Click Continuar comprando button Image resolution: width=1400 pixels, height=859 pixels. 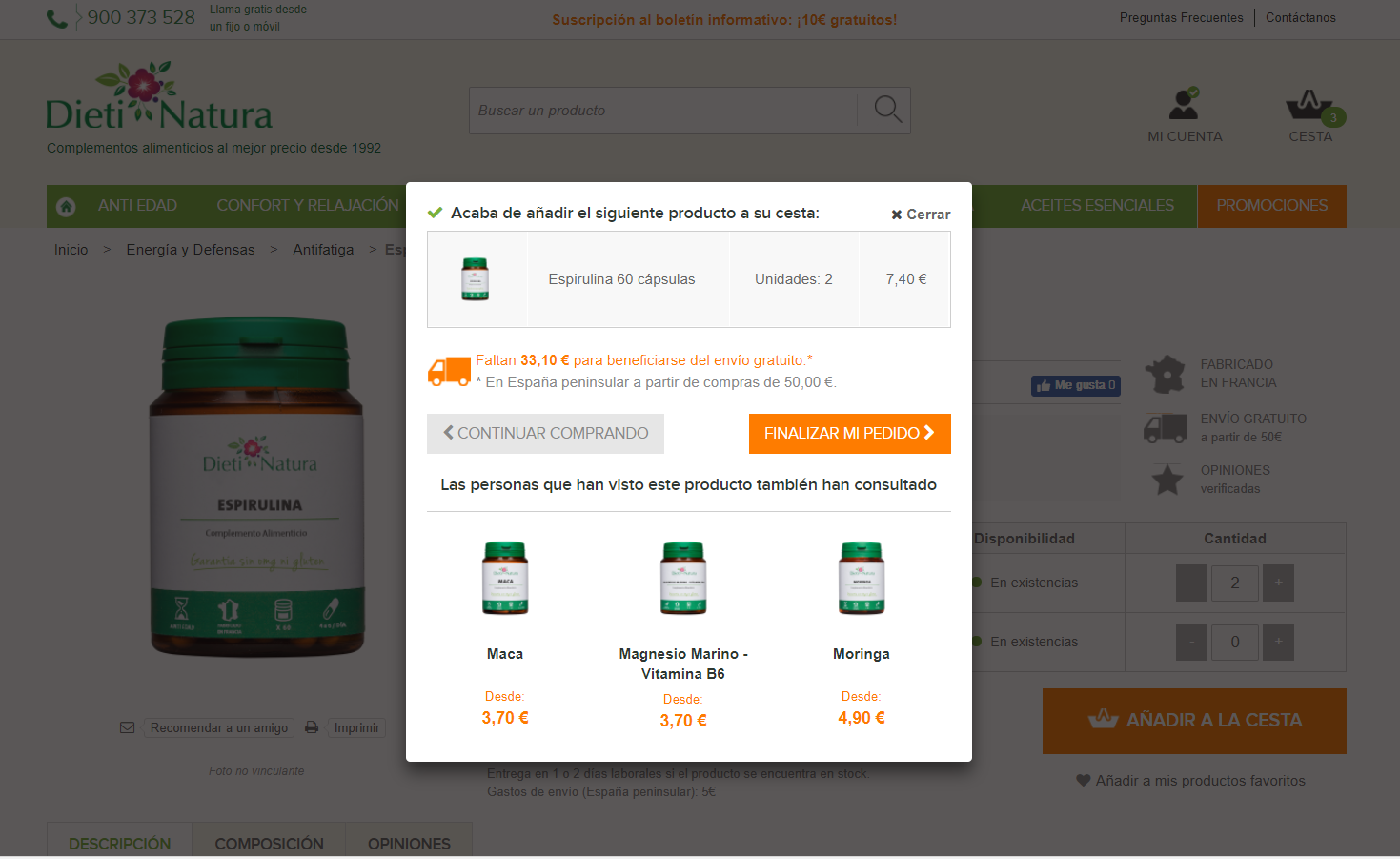click(x=545, y=433)
